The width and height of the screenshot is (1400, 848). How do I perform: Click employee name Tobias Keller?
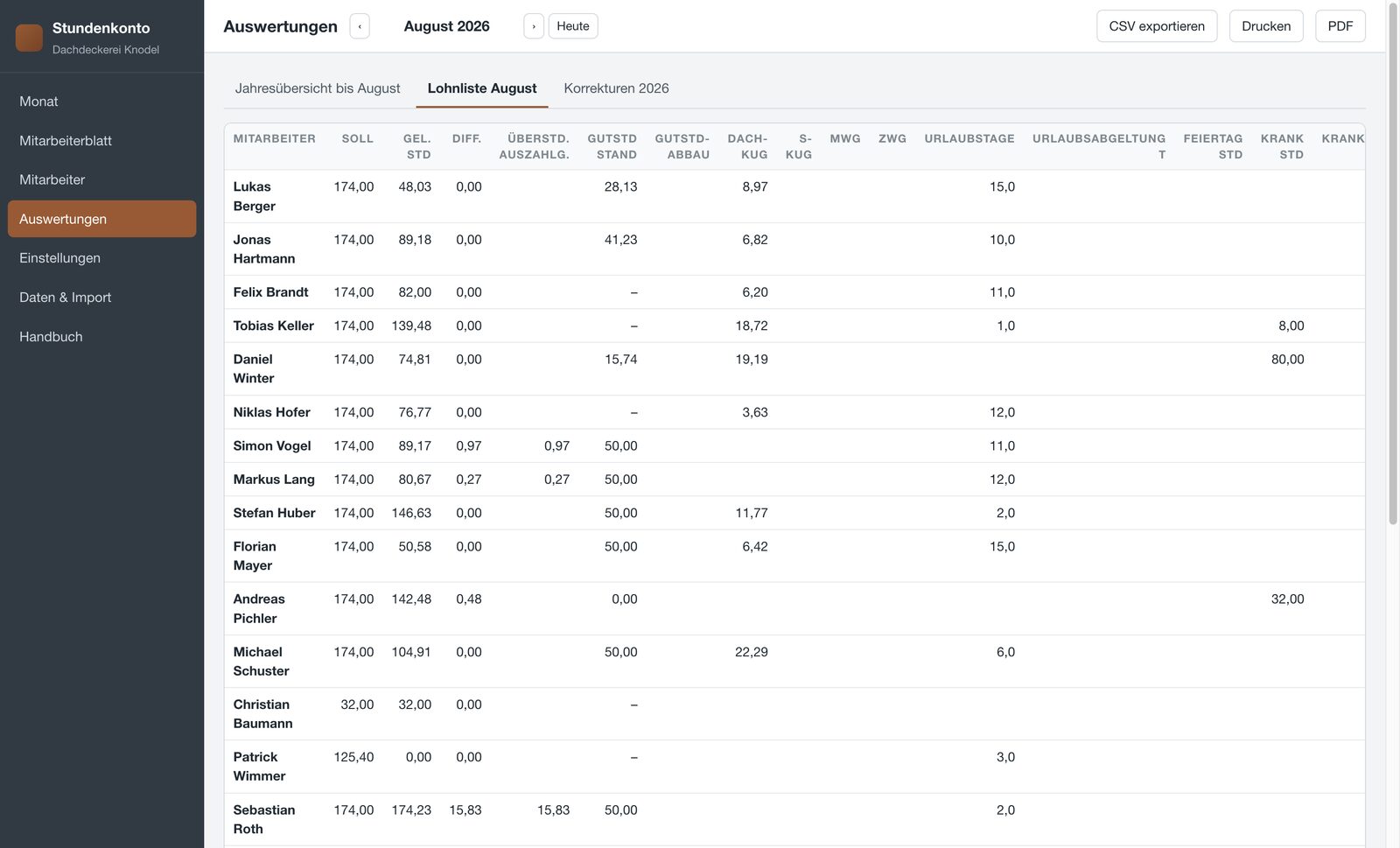tap(273, 326)
